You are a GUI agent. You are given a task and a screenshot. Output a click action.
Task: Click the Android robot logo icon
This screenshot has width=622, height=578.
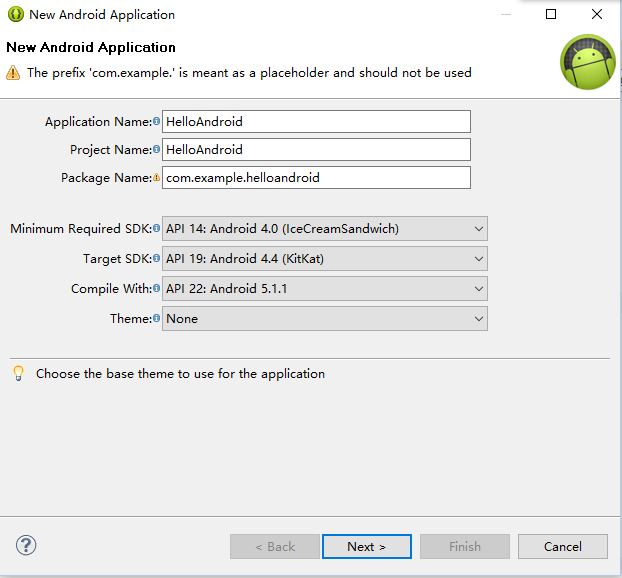click(x=587, y=62)
